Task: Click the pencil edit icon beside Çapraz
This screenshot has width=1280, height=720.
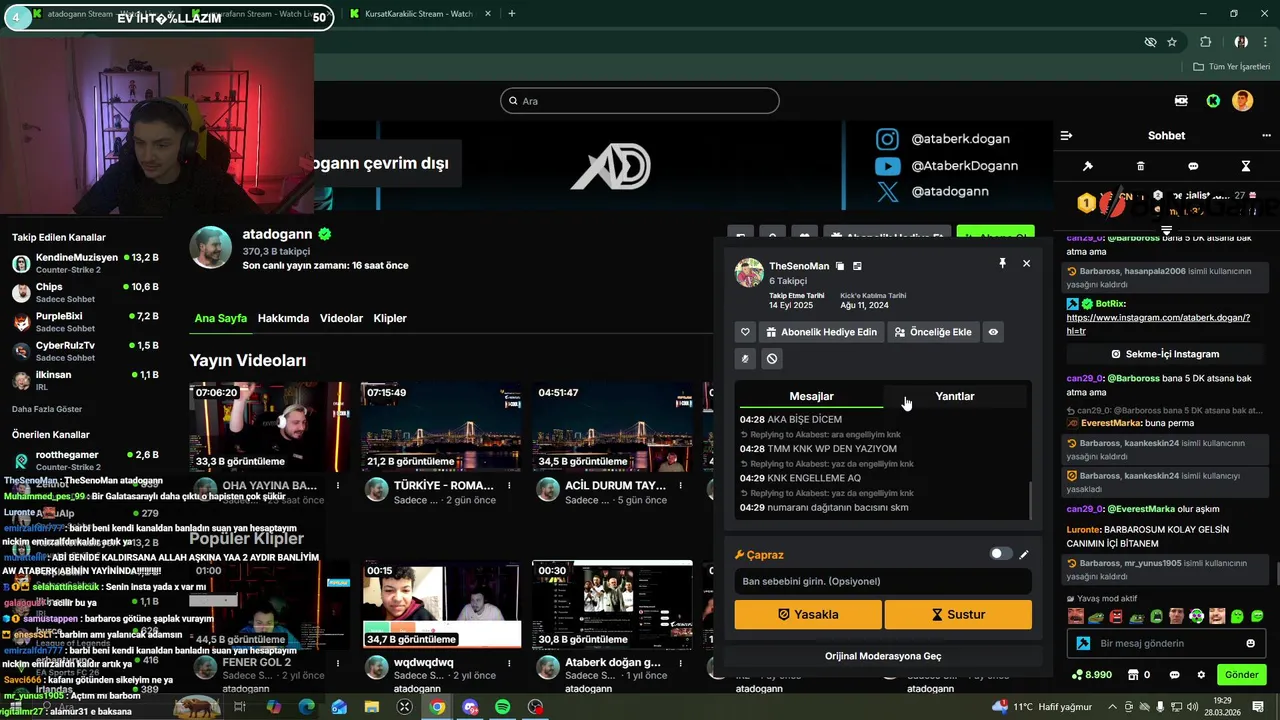Action: point(1023,554)
